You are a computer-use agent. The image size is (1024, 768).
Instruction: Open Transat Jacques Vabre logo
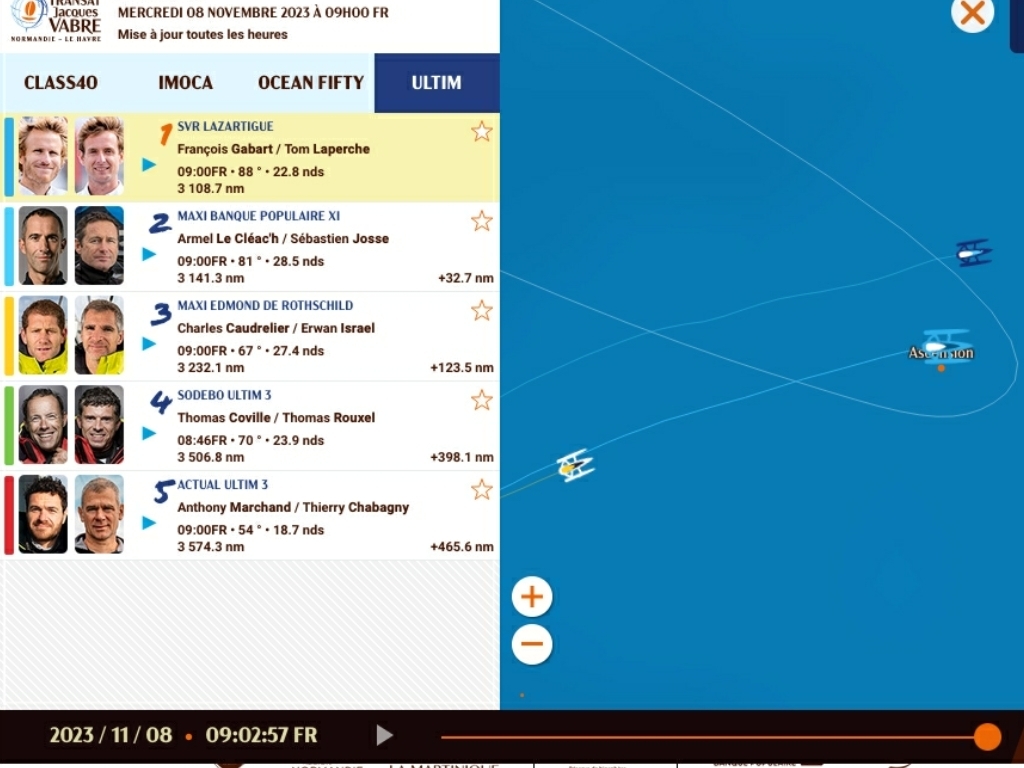[56, 21]
